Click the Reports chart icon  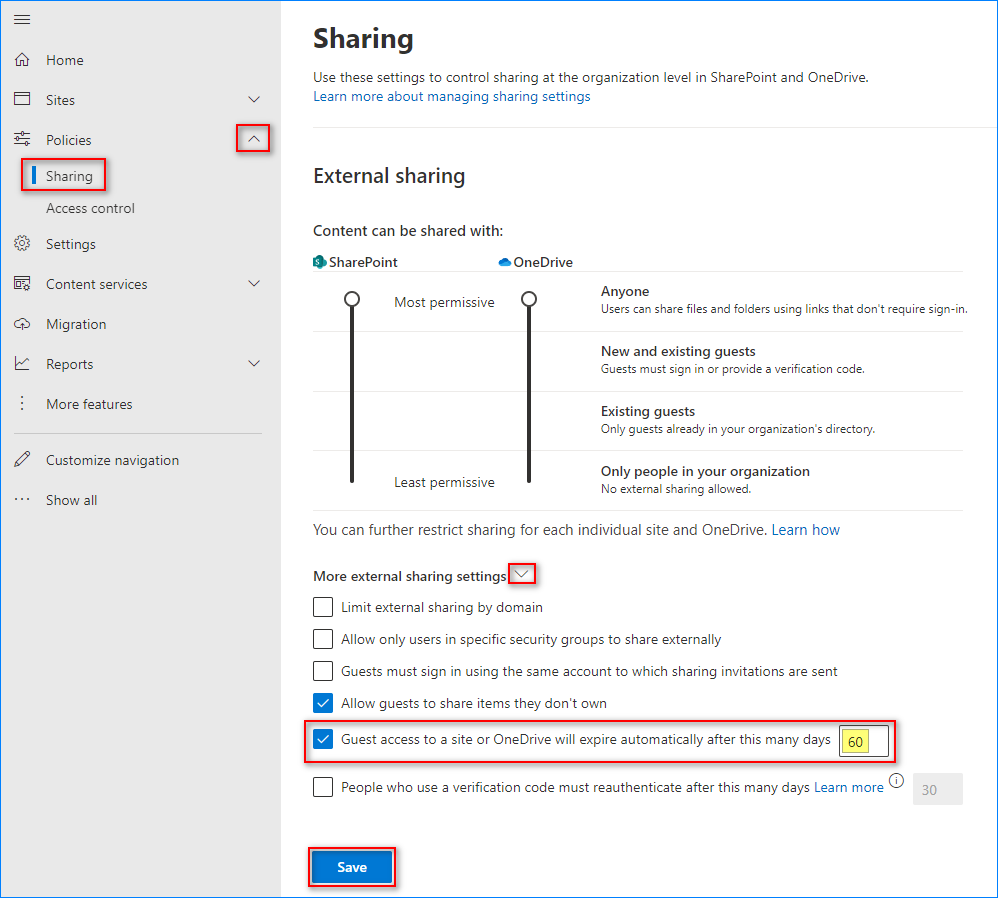coord(22,363)
